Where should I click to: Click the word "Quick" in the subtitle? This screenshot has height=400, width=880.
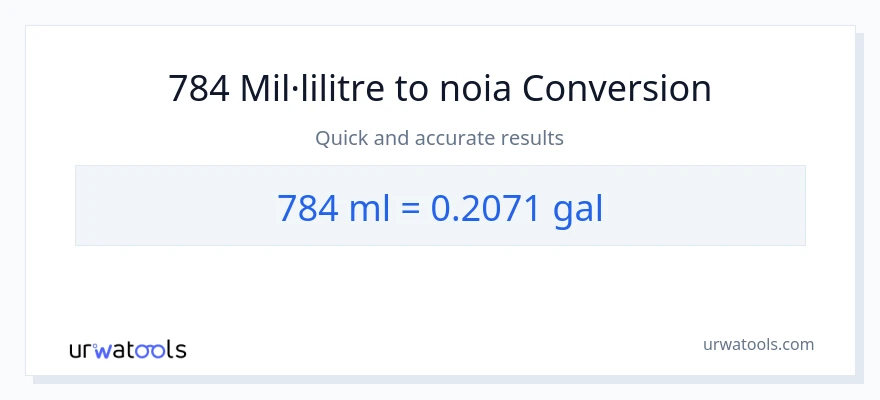click(x=343, y=138)
